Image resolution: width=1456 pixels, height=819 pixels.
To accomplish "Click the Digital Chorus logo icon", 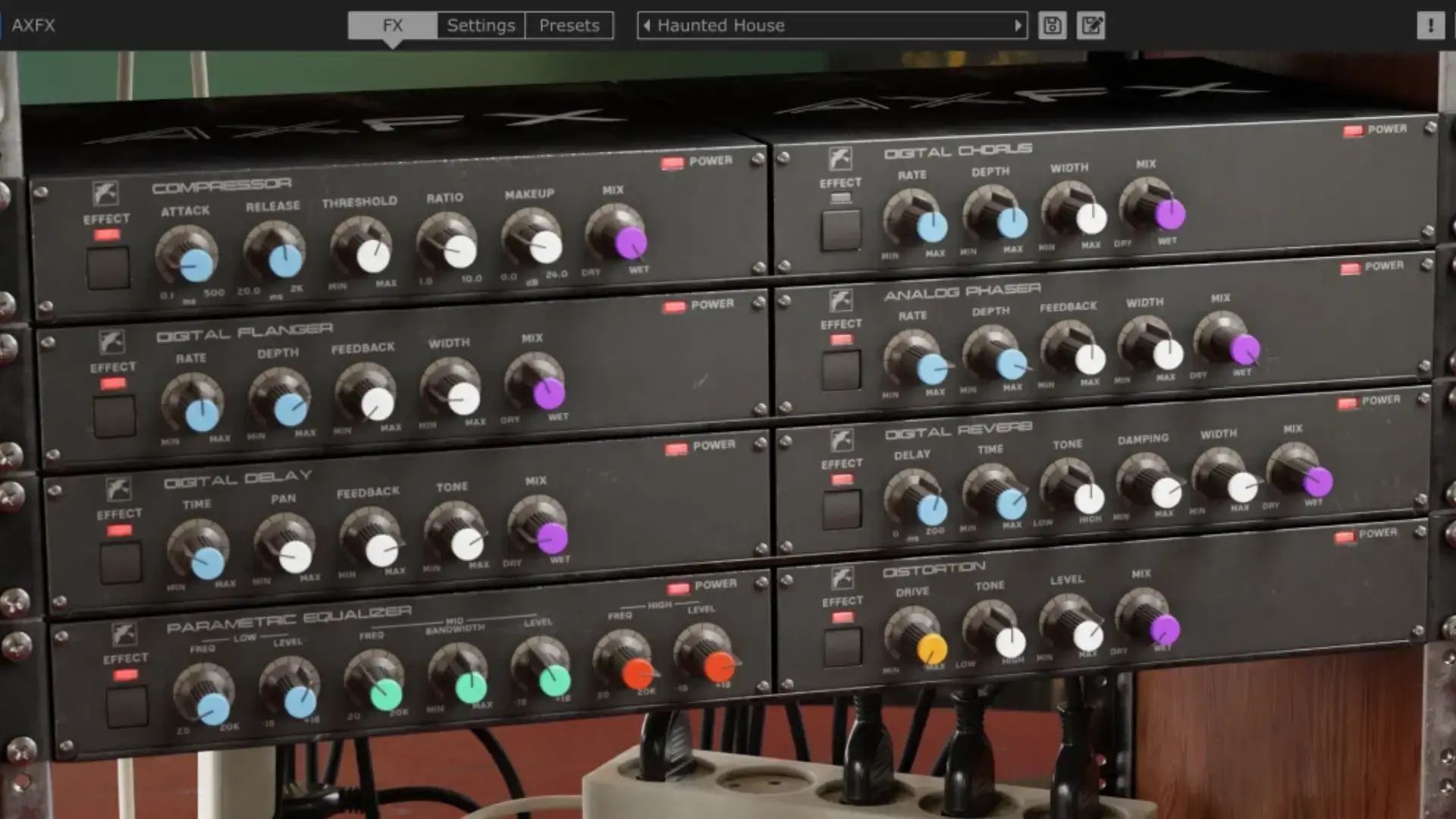I will 839,159.
